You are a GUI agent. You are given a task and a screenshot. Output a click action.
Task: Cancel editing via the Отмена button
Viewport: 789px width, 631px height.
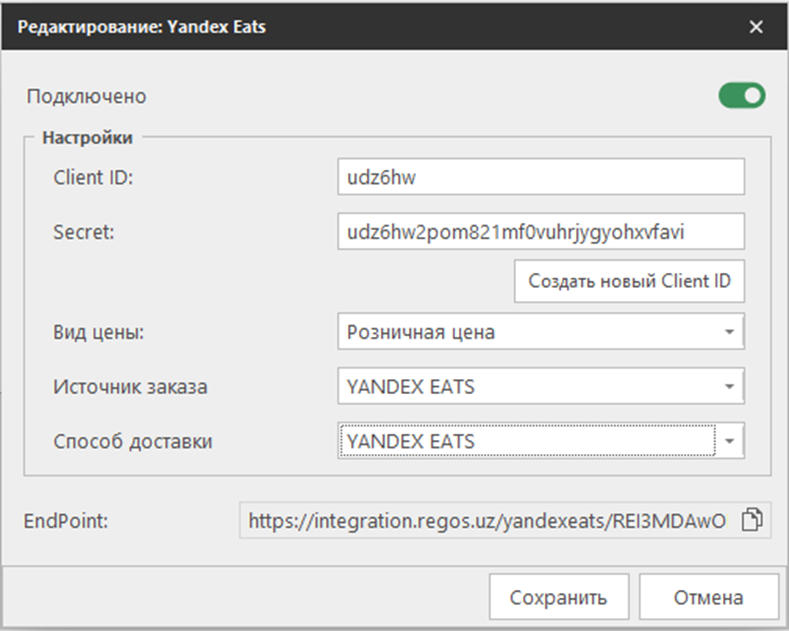pyautogui.click(x=708, y=598)
